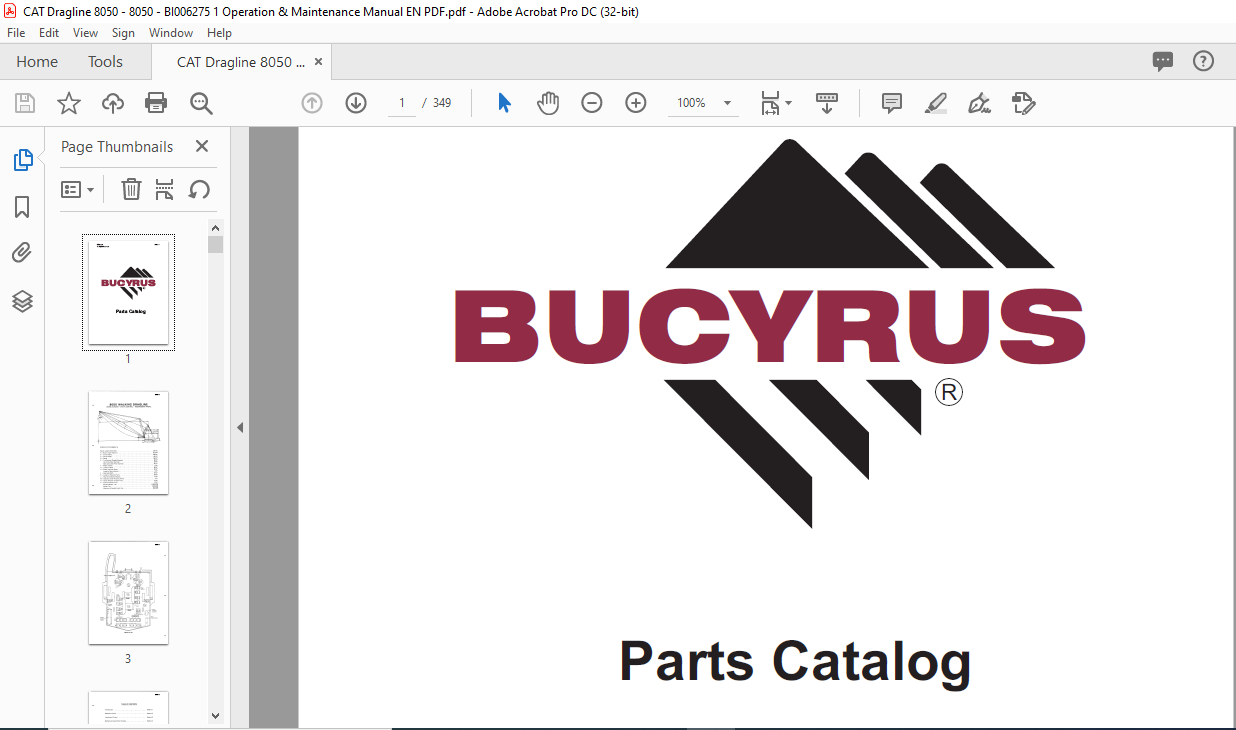Delete selected page with trash icon
The height and width of the screenshot is (730, 1236).
[131, 189]
